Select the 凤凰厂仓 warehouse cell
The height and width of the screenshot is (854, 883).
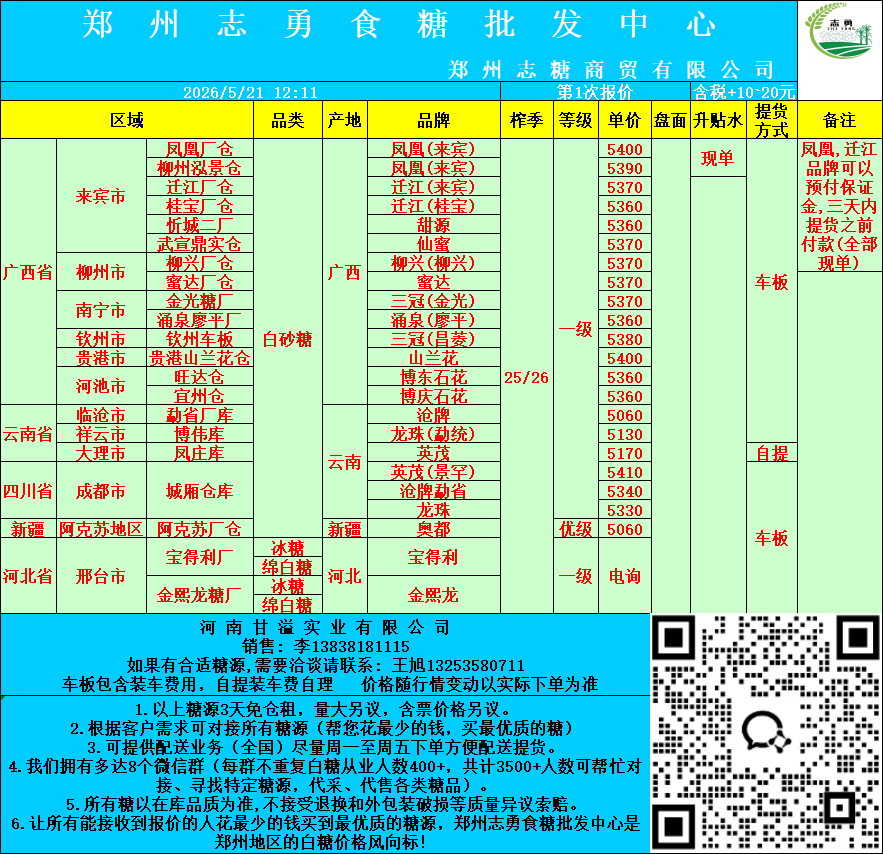(x=199, y=149)
